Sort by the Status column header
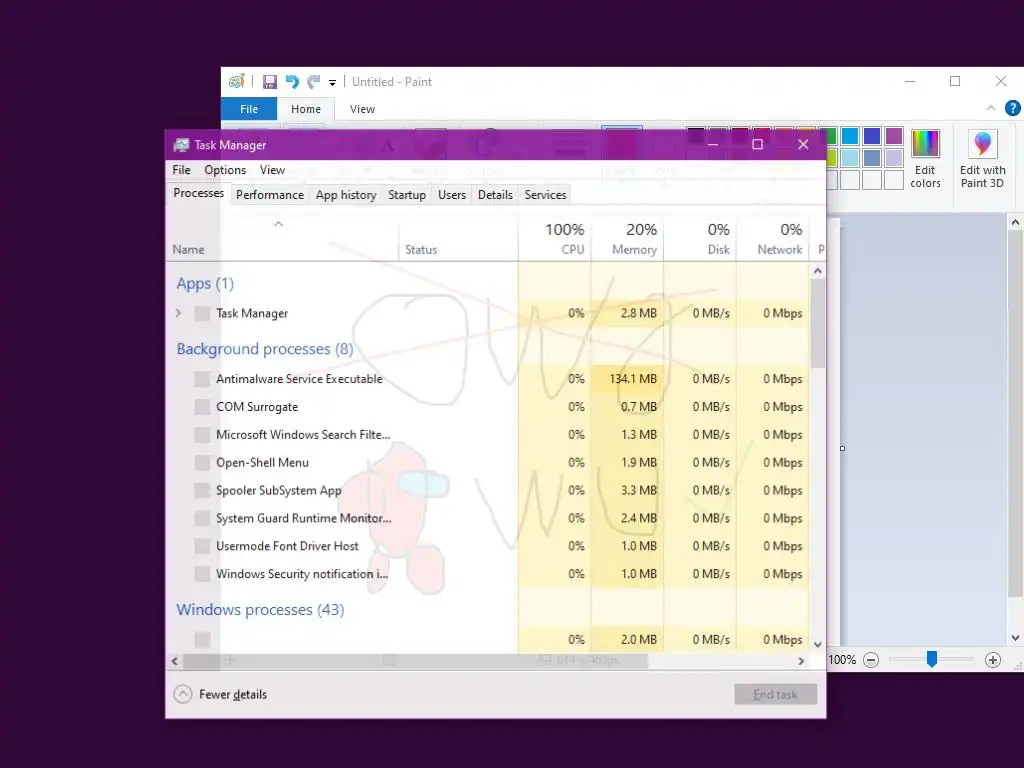The height and width of the screenshot is (768, 1024). (x=458, y=238)
